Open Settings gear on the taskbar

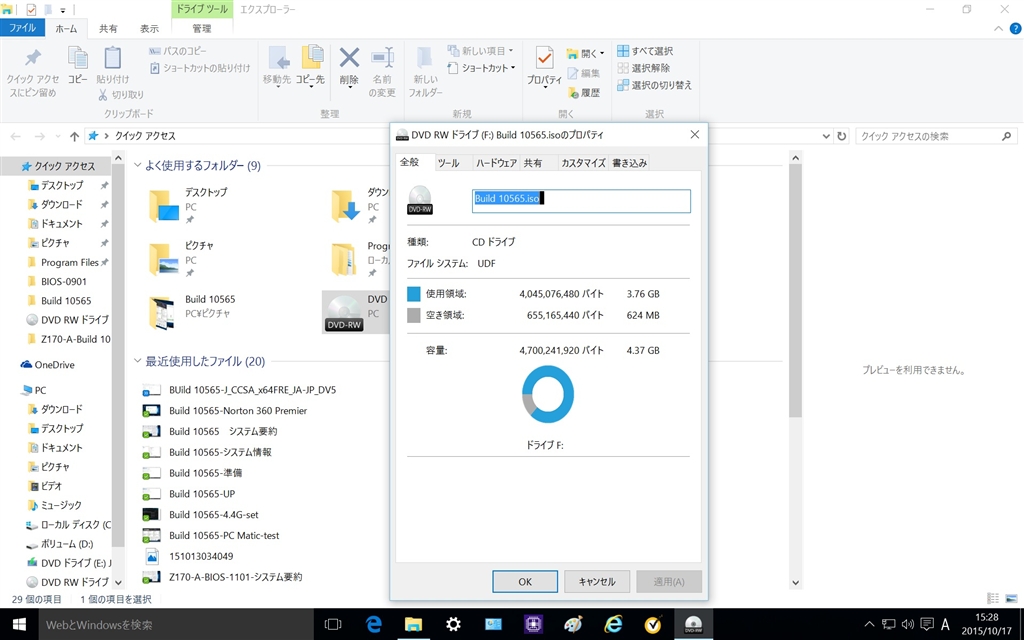click(453, 624)
